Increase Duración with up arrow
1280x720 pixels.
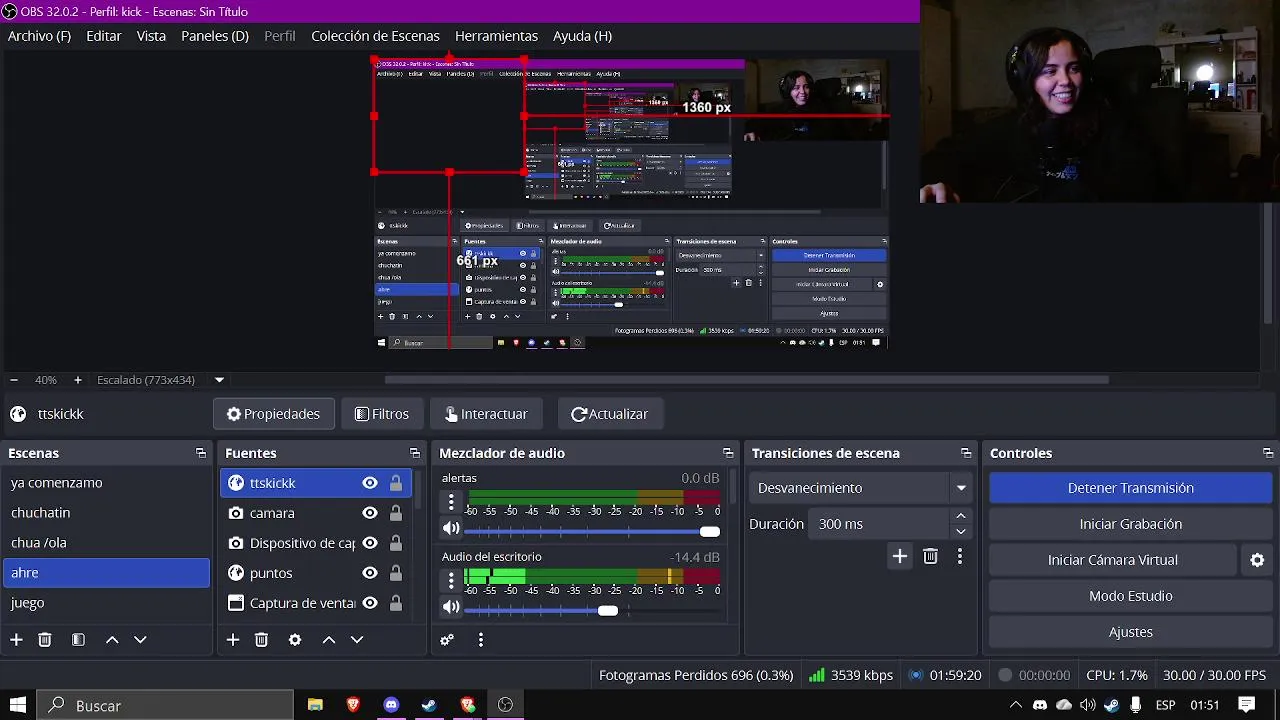click(x=961, y=516)
